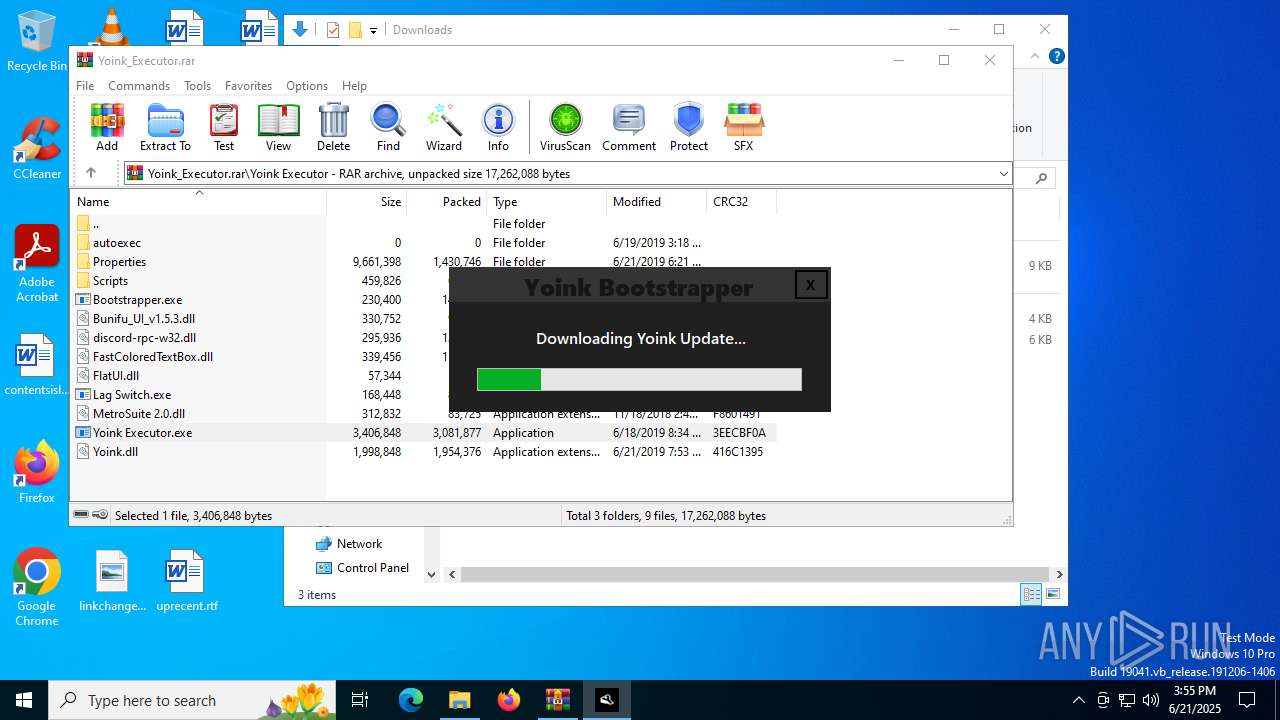Open the CCleaner desktop shortcut
This screenshot has height=720, width=1280.
[x=37, y=148]
